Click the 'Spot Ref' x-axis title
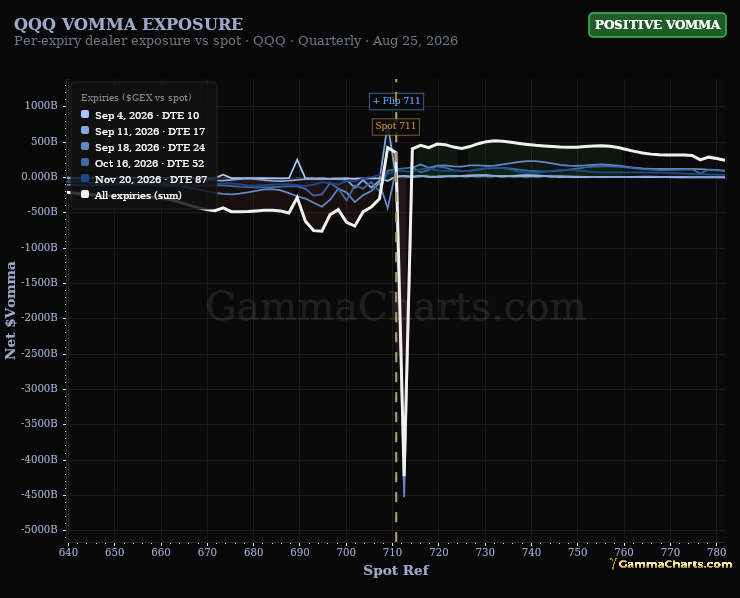 pos(396,570)
